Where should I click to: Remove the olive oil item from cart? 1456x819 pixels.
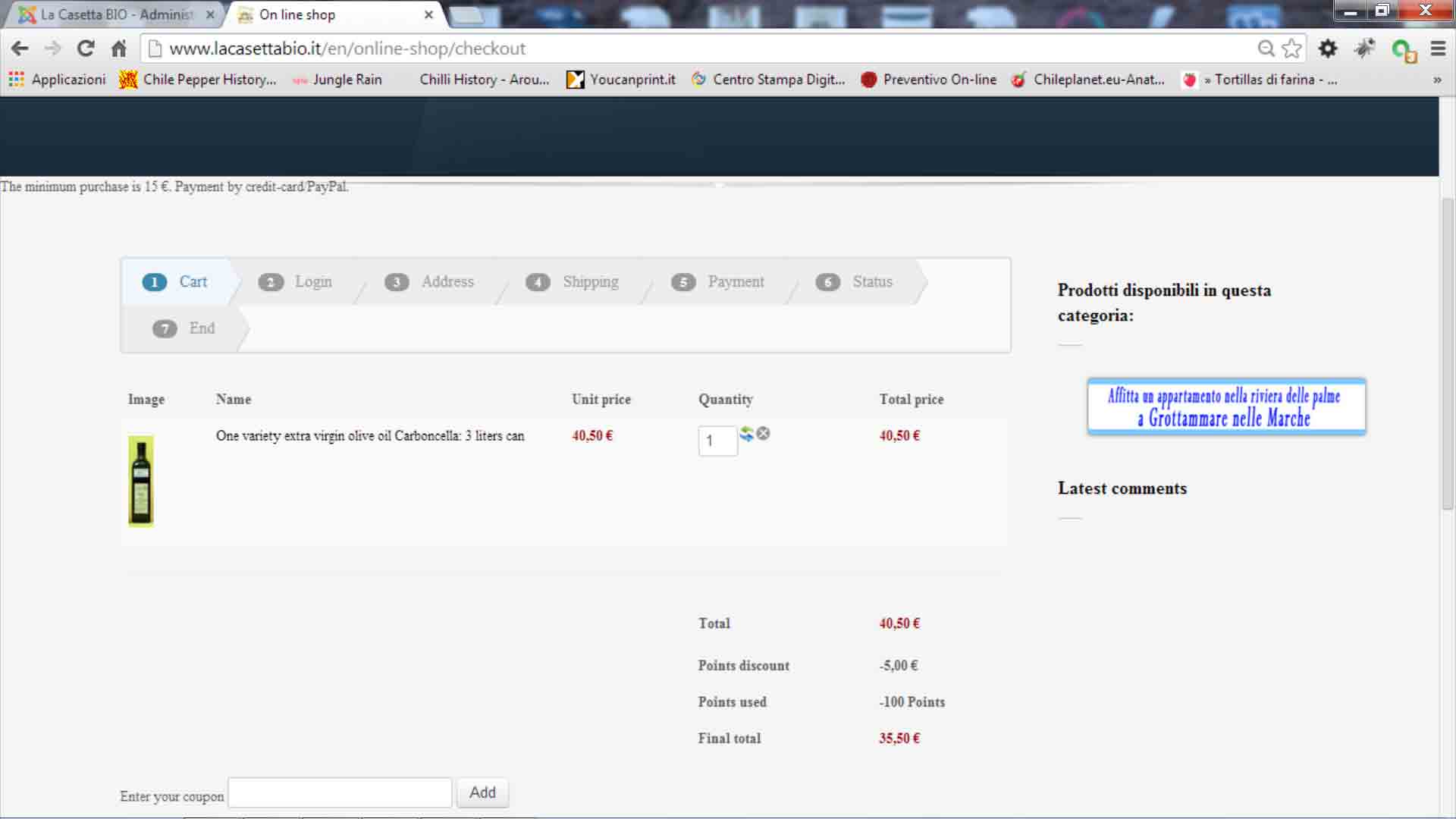(764, 433)
